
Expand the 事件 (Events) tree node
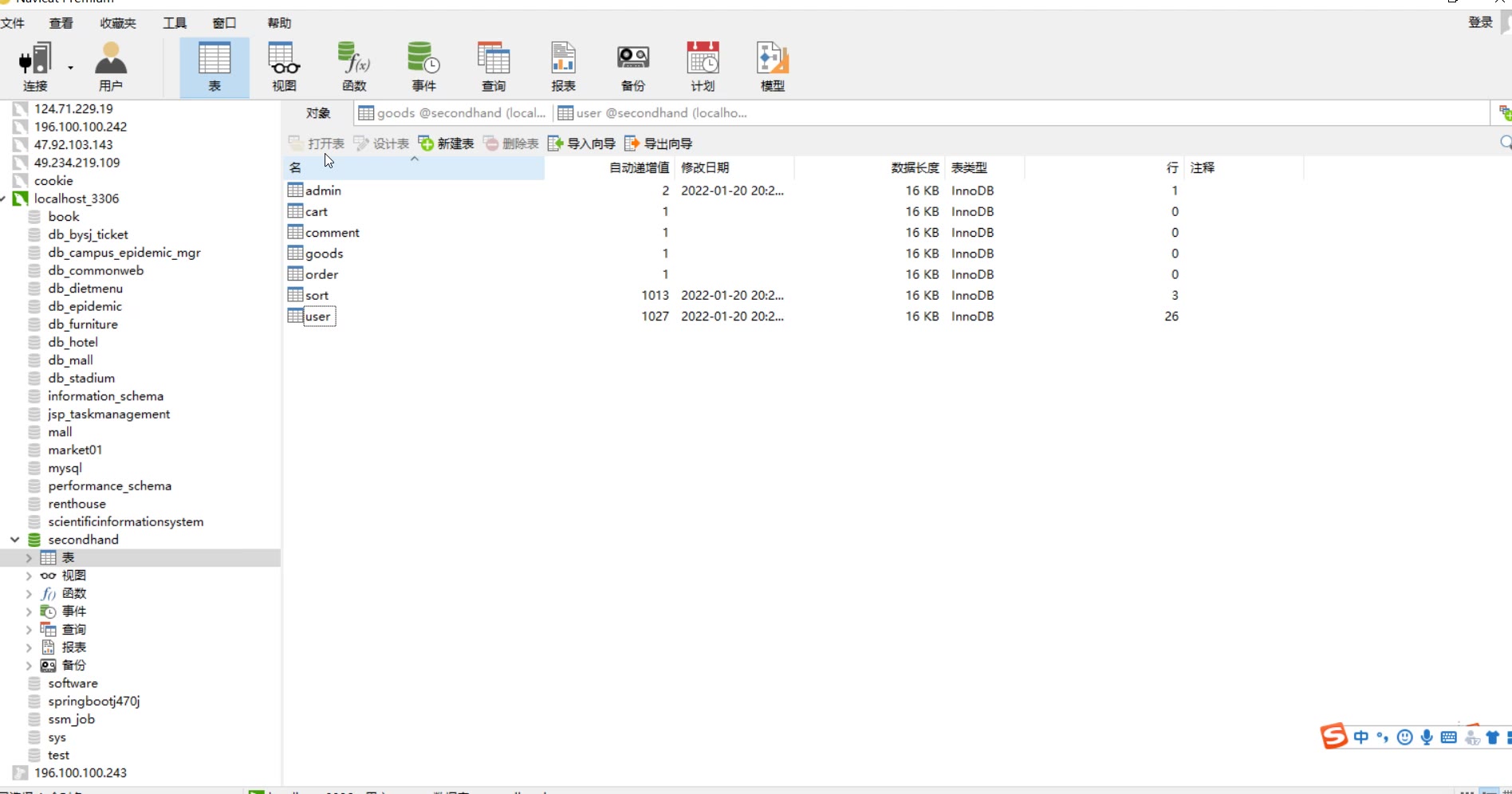tap(29, 611)
